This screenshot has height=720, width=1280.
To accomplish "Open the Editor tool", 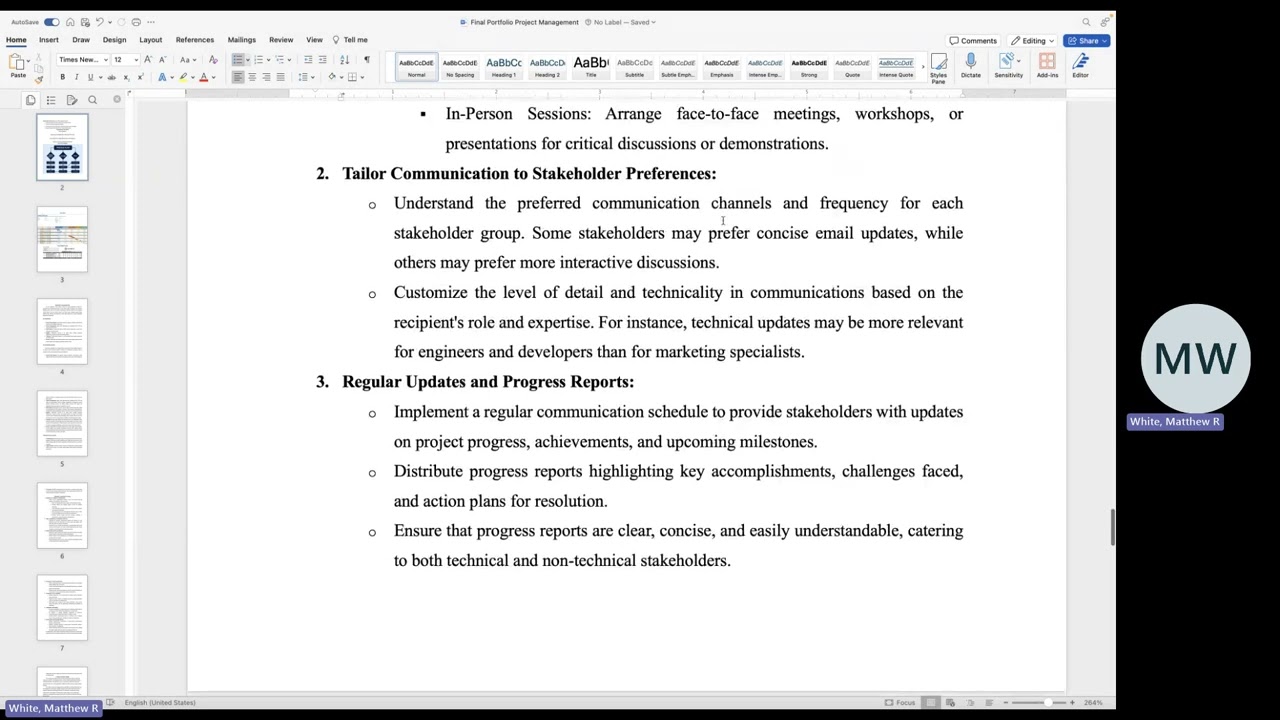I will pyautogui.click(x=1080, y=67).
